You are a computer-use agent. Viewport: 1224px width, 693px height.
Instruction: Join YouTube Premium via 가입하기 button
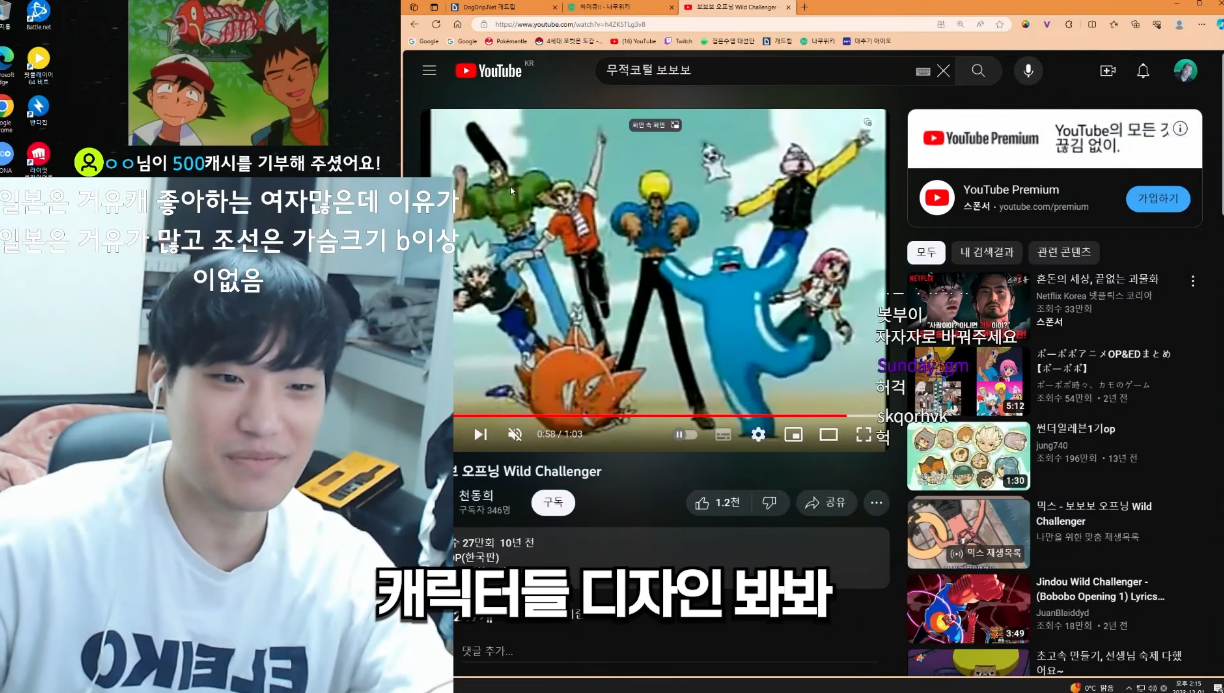[1158, 198]
